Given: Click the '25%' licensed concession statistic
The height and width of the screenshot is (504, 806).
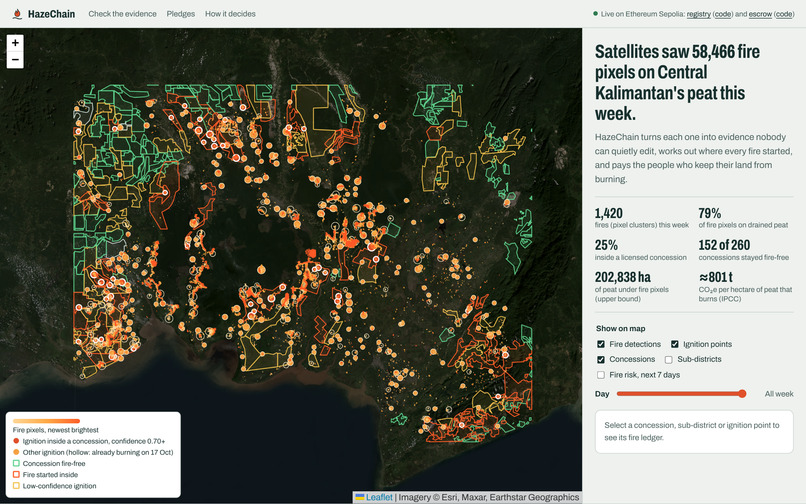Looking at the screenshot, I should click(606, 245).
